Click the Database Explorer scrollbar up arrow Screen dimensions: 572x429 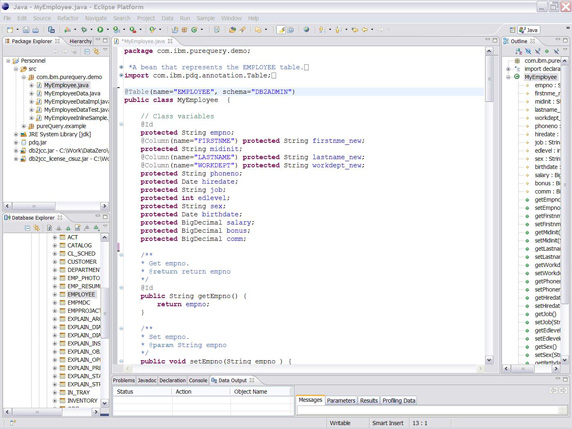pos(104,237)
